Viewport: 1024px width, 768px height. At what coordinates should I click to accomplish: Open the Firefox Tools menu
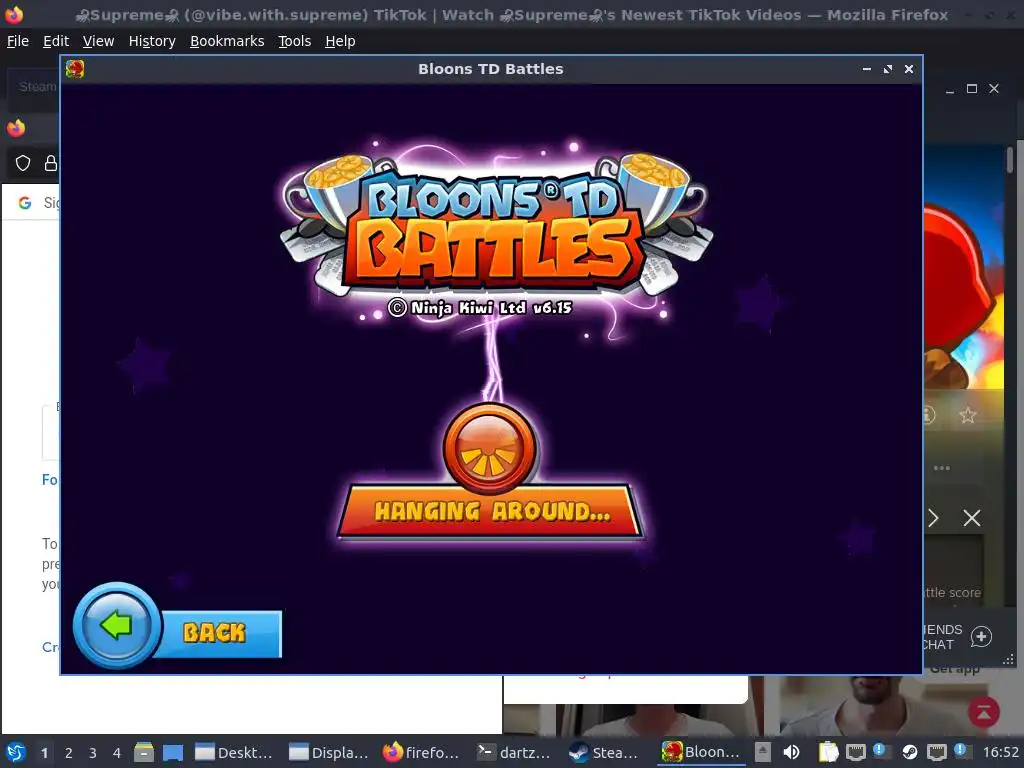[295, 41]
